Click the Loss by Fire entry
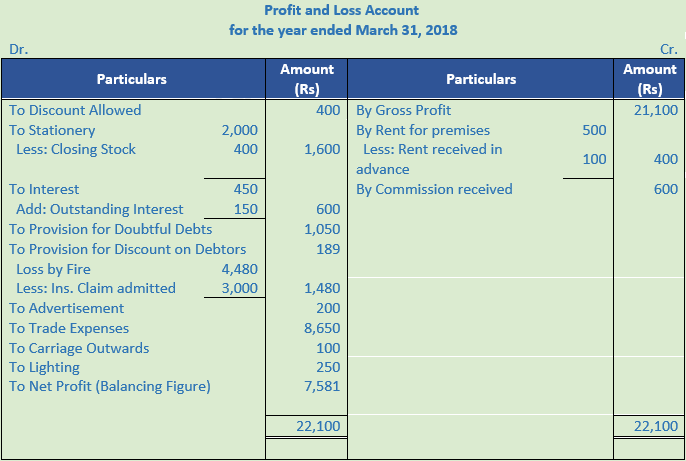This screenshot has width=686, height=461. click(x=54, y=268)
